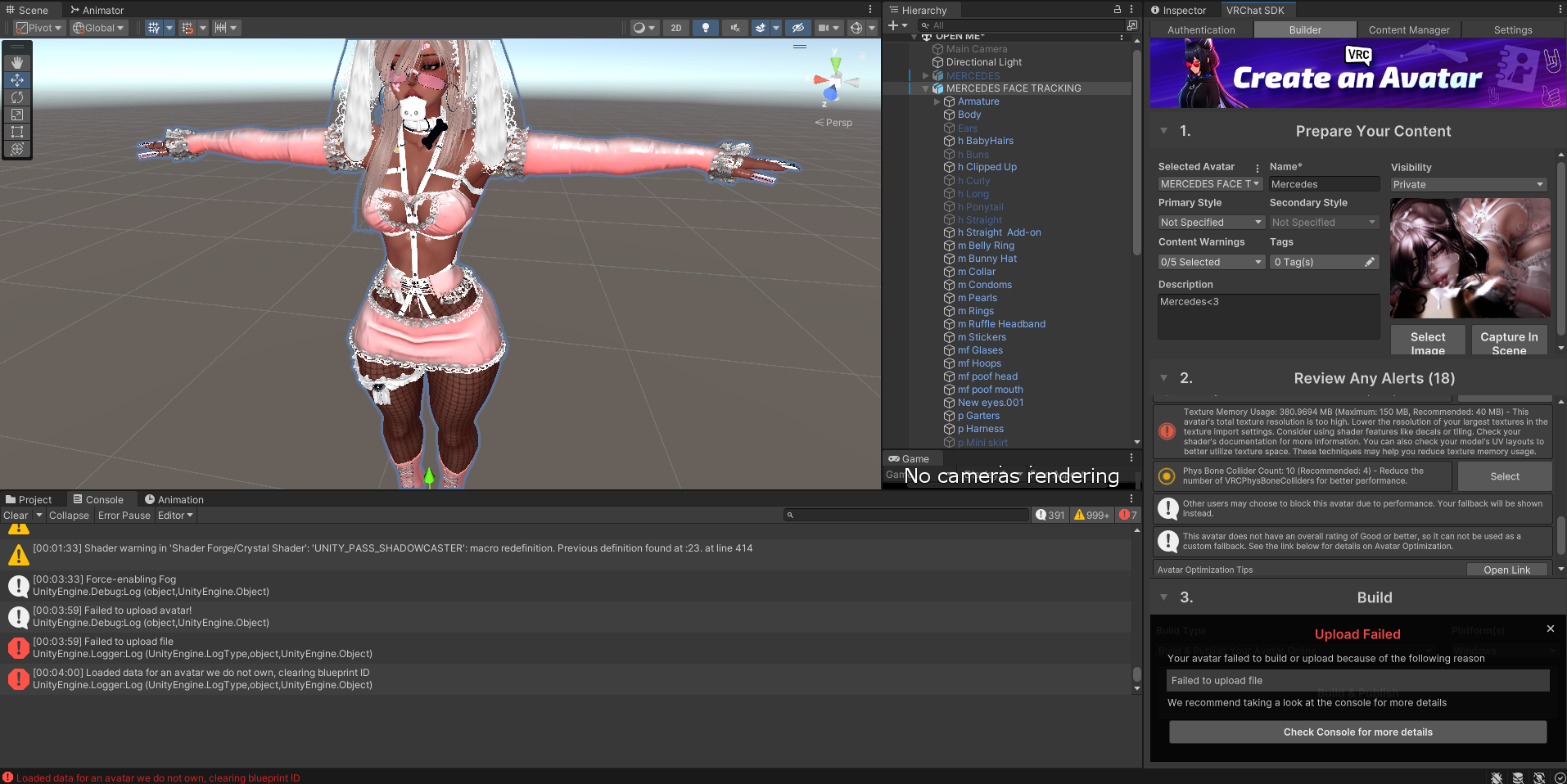
Task: Open Global rotation dropdown
Action: tap(98, 28)
